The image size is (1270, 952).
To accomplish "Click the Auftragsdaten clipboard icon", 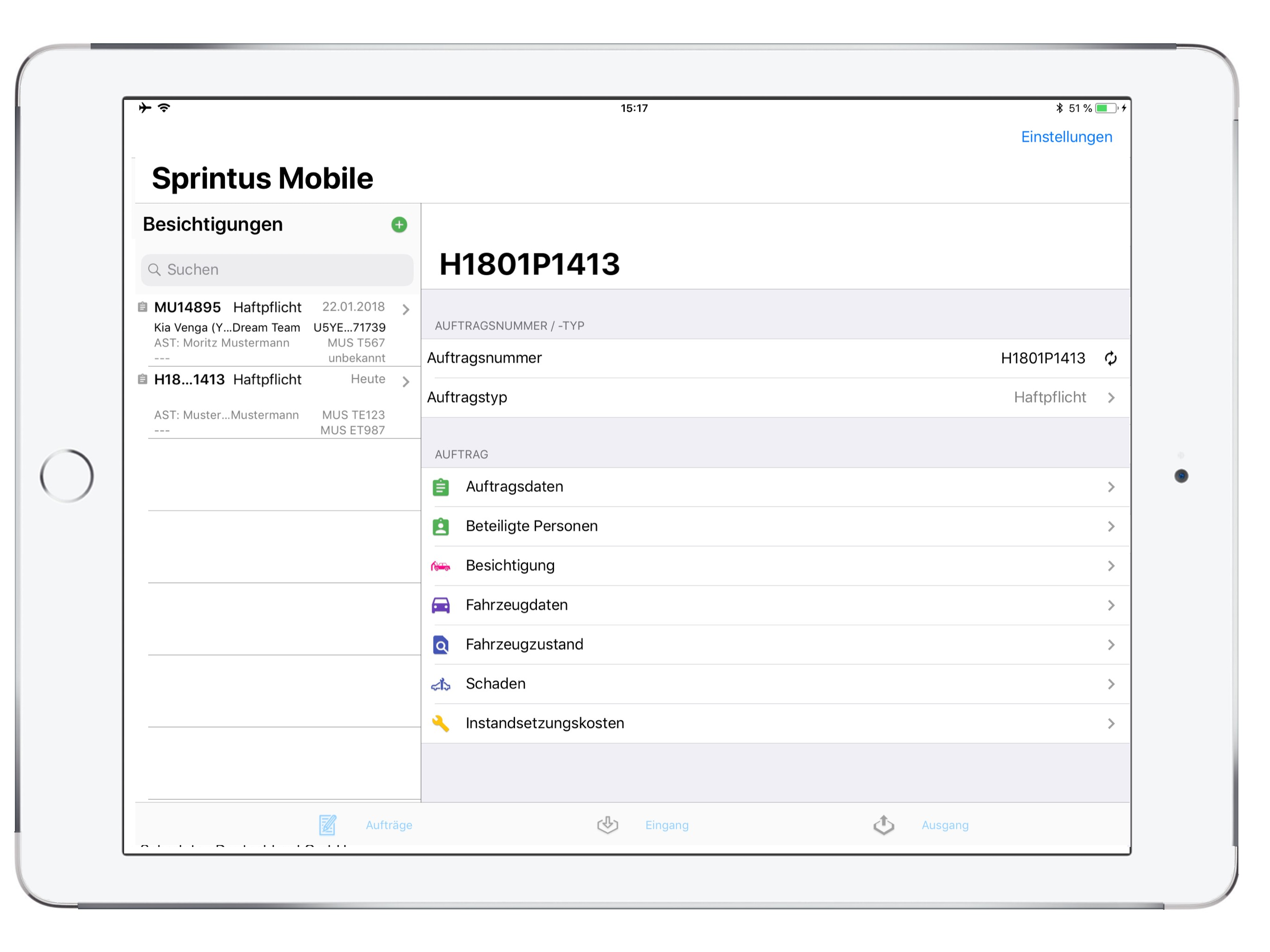I will [440, 487].
